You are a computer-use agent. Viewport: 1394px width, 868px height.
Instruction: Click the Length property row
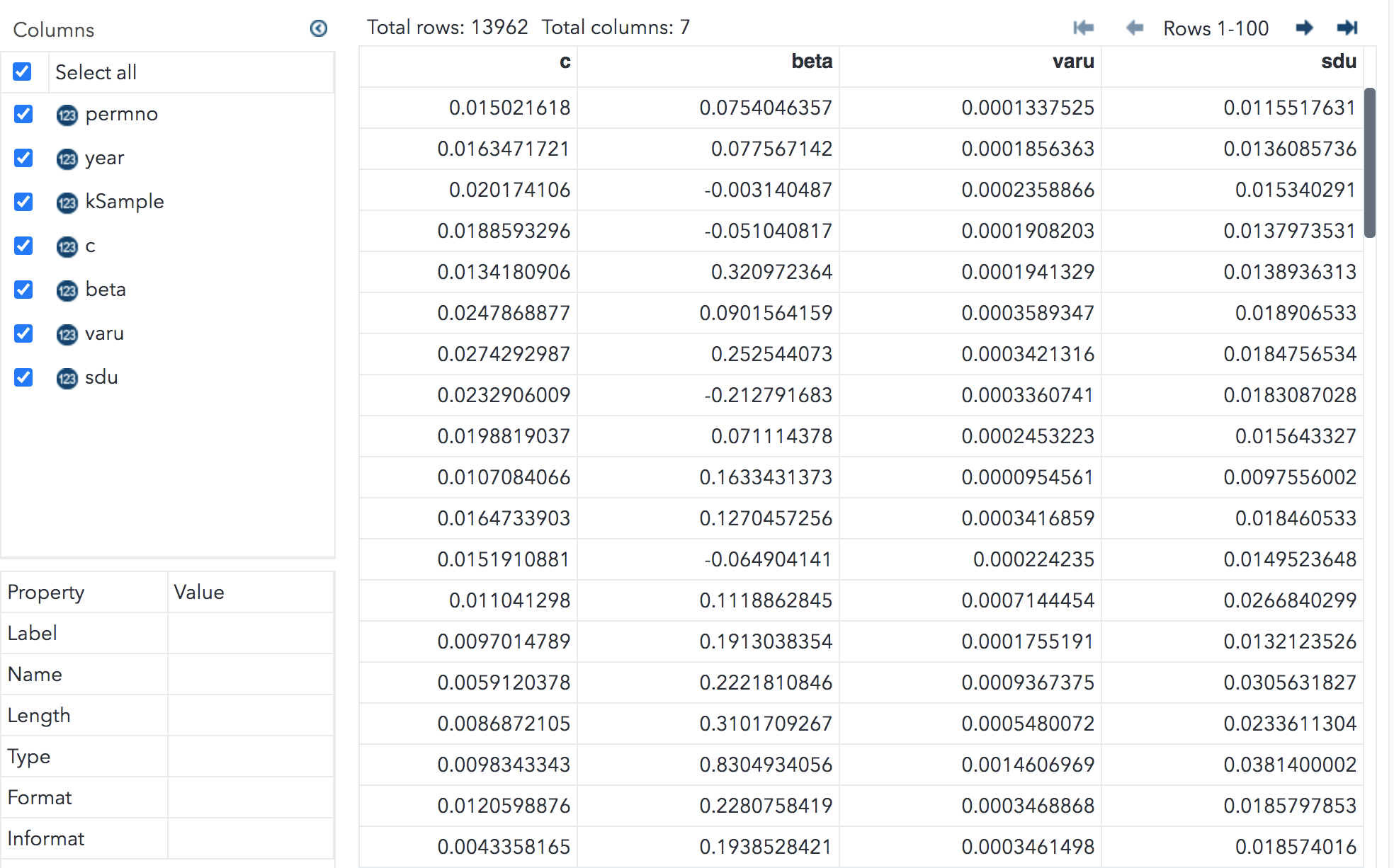click(167, 715)
